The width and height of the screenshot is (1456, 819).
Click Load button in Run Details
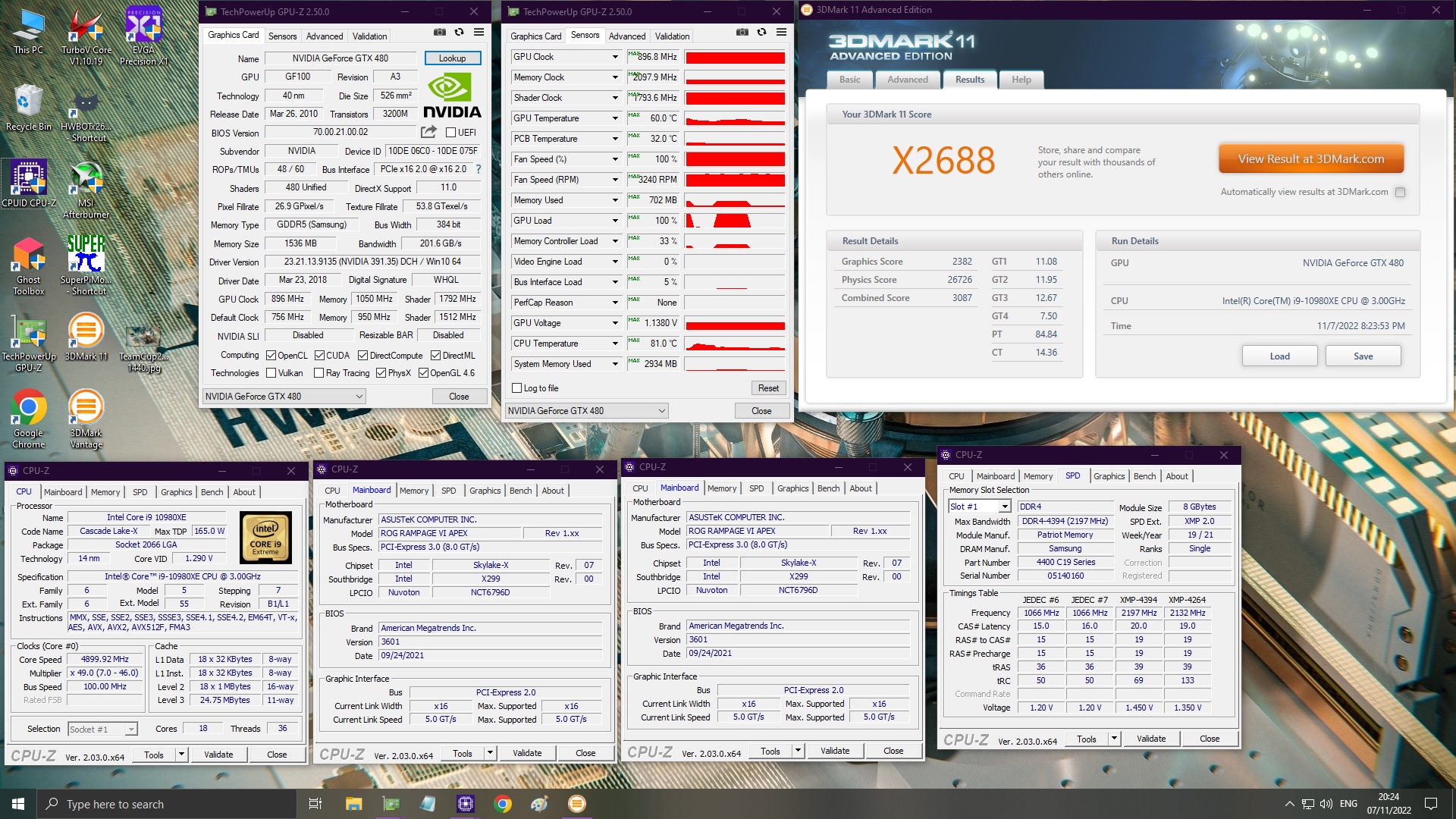[x=1279, y=356]
